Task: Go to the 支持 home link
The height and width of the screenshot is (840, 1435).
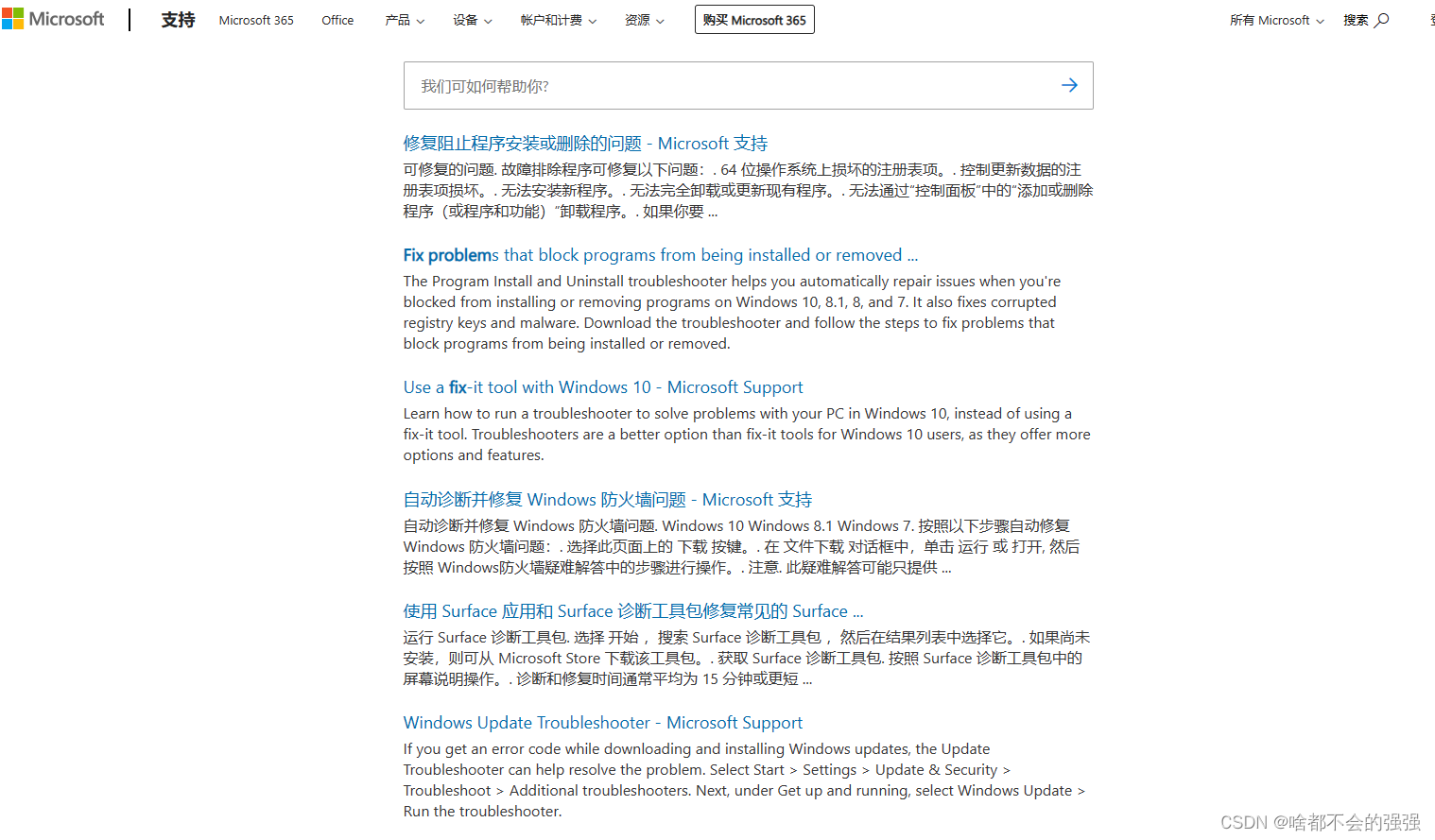Action: pos(178,20)
